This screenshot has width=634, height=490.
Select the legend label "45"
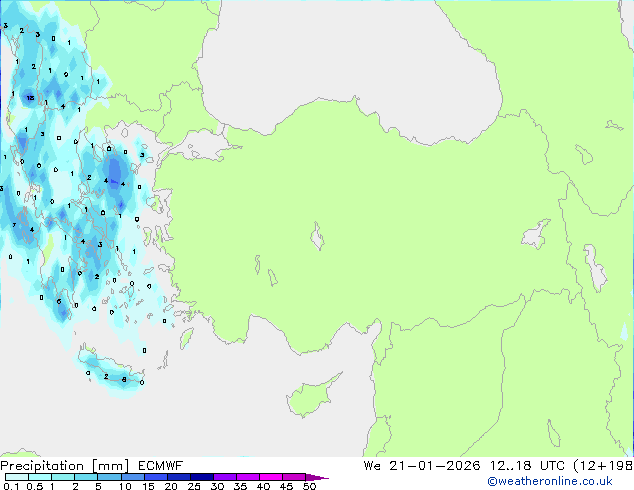286,486
